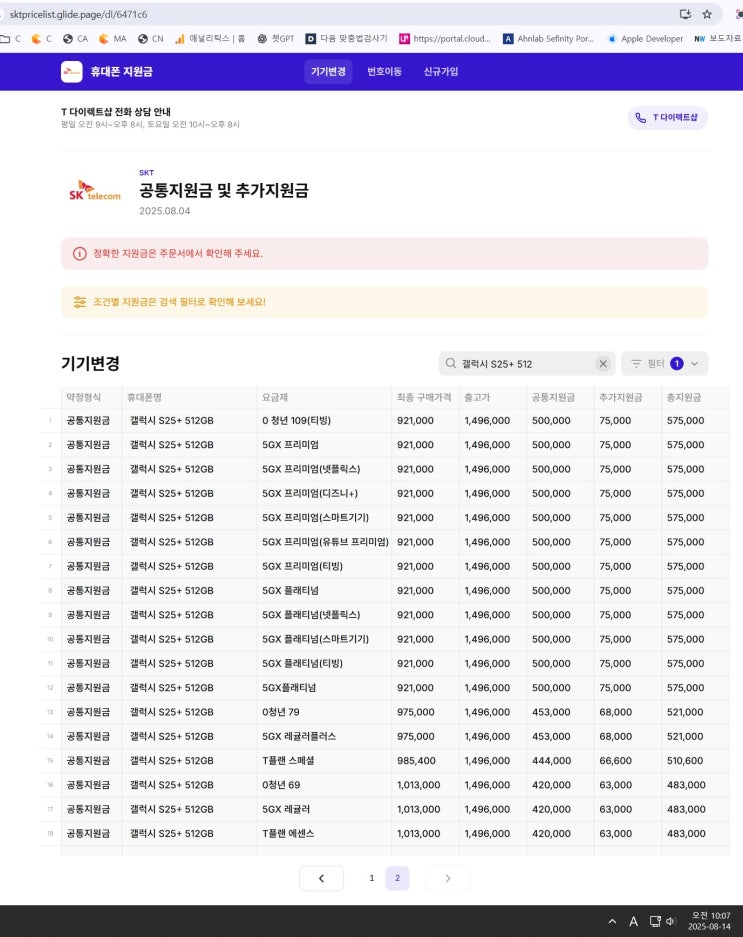743x937 pixels.
Task: Click the 444,000 common subsidy cell
Action: [x=560, y=761]
